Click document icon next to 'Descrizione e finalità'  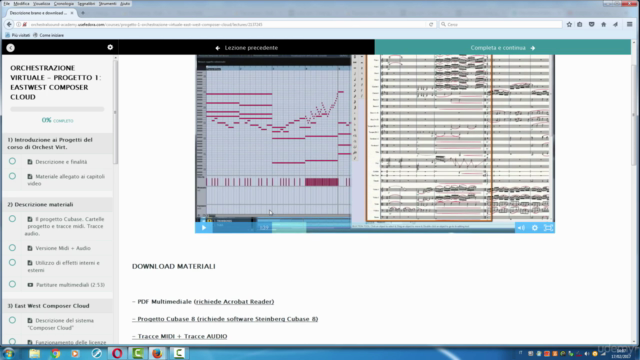[x=30, y=162]
